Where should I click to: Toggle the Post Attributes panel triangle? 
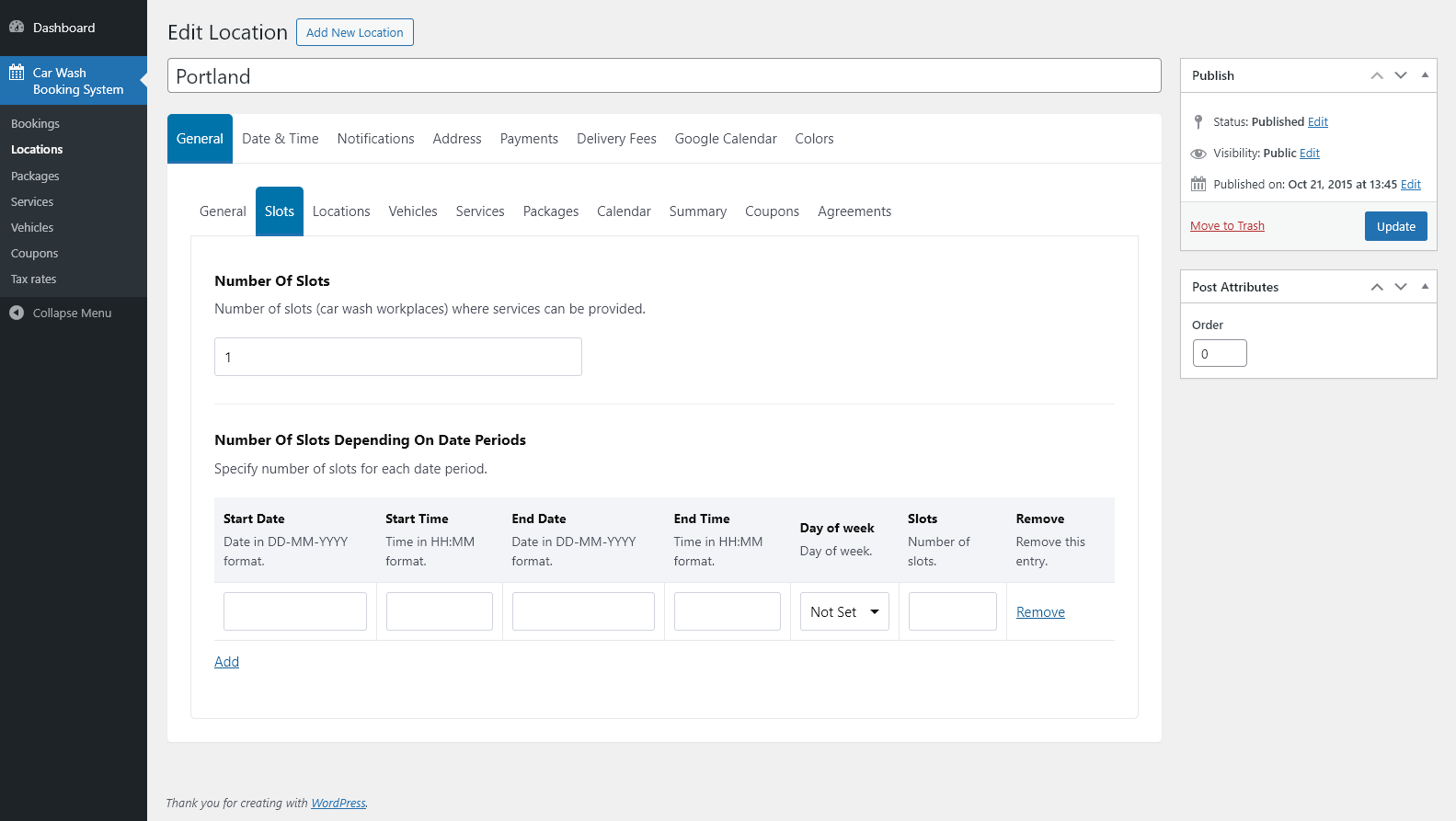click(x=1425, y=287)
